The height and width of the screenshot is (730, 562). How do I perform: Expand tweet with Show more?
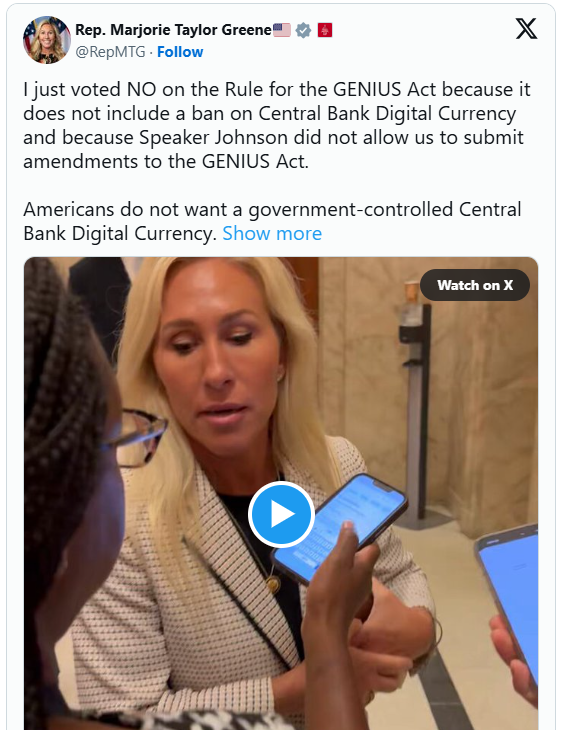pyautogui.click(x=272, y=233)
